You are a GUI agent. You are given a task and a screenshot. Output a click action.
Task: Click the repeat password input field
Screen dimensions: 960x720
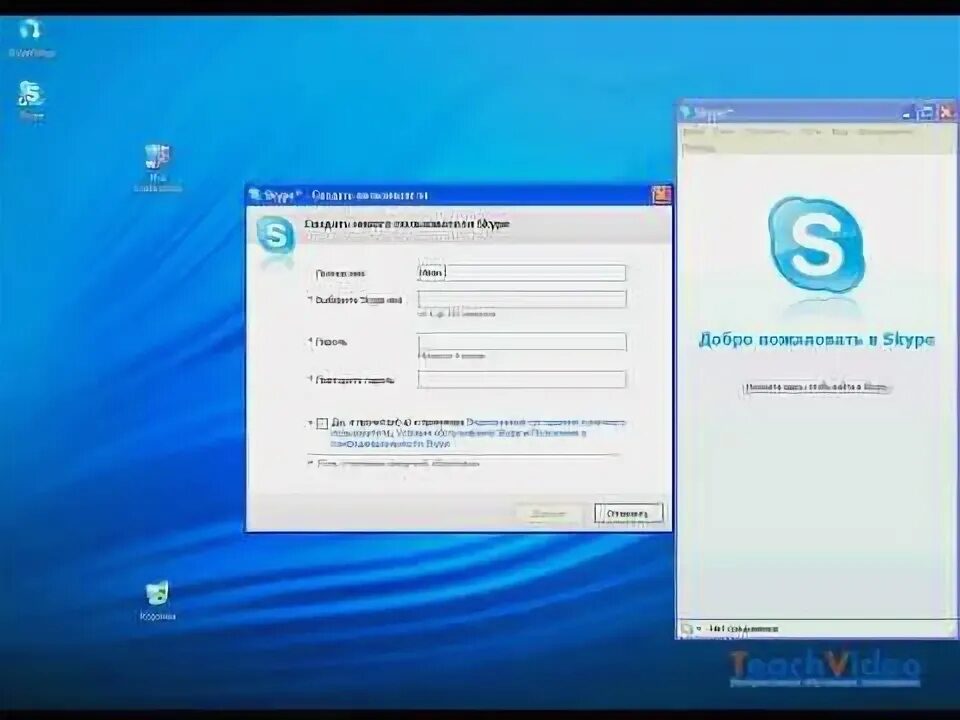[x=522, y=379]
